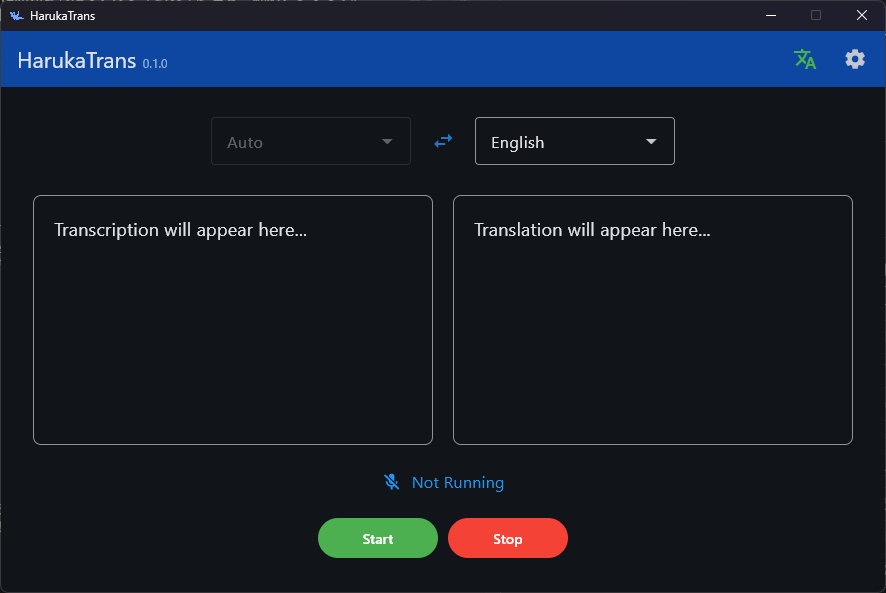The width and height of the screenshot is (886, 593).
Task: Open settings with the gear icon
Action: pos(854,59)
